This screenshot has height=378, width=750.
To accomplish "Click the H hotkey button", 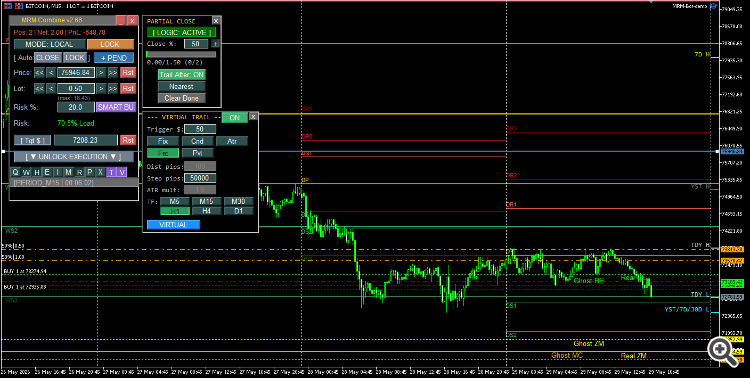I will coord(36,172).
